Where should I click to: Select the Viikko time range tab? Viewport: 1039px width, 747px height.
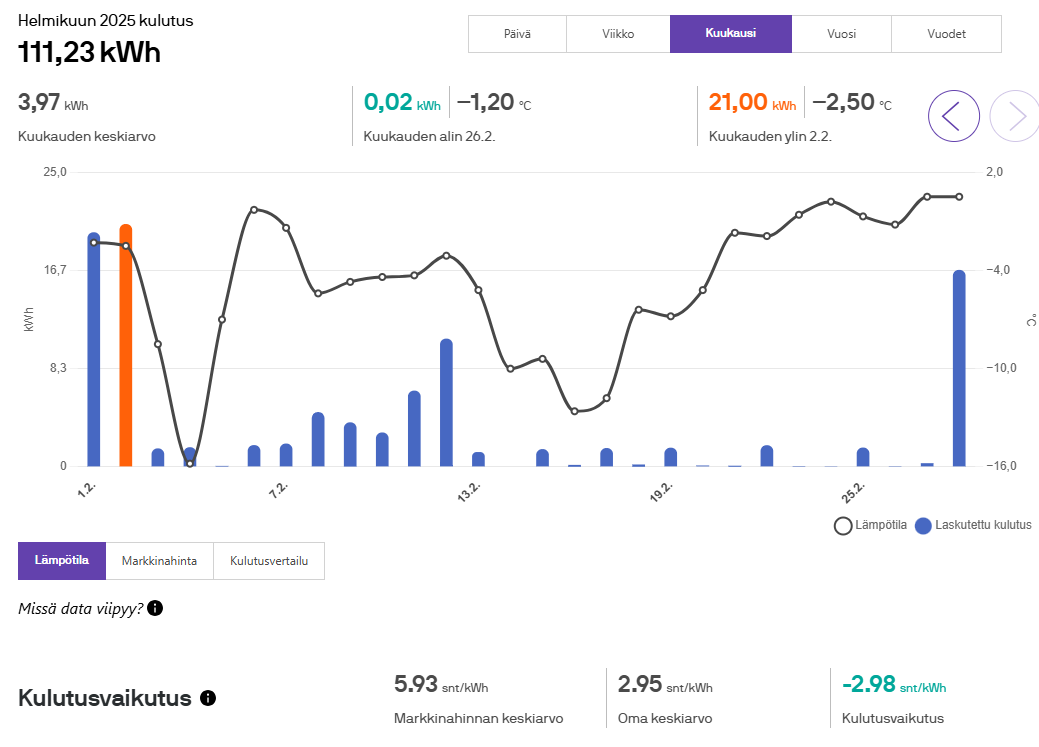click(x=618, y=34)
